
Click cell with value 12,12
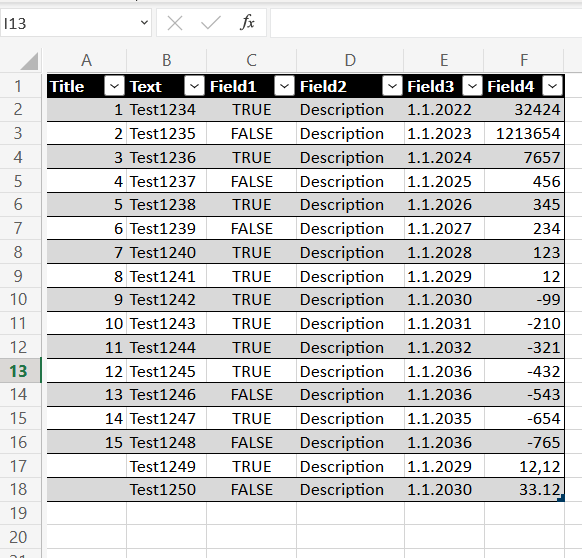[x=524, y=467]
